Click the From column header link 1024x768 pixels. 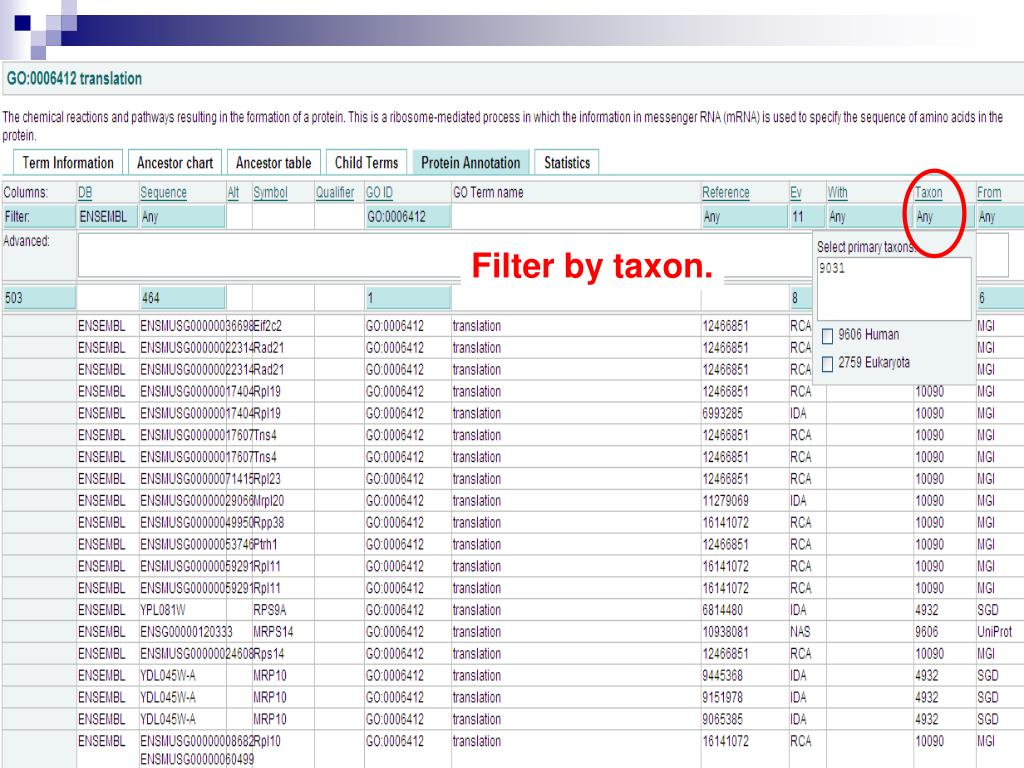[989, 193]
